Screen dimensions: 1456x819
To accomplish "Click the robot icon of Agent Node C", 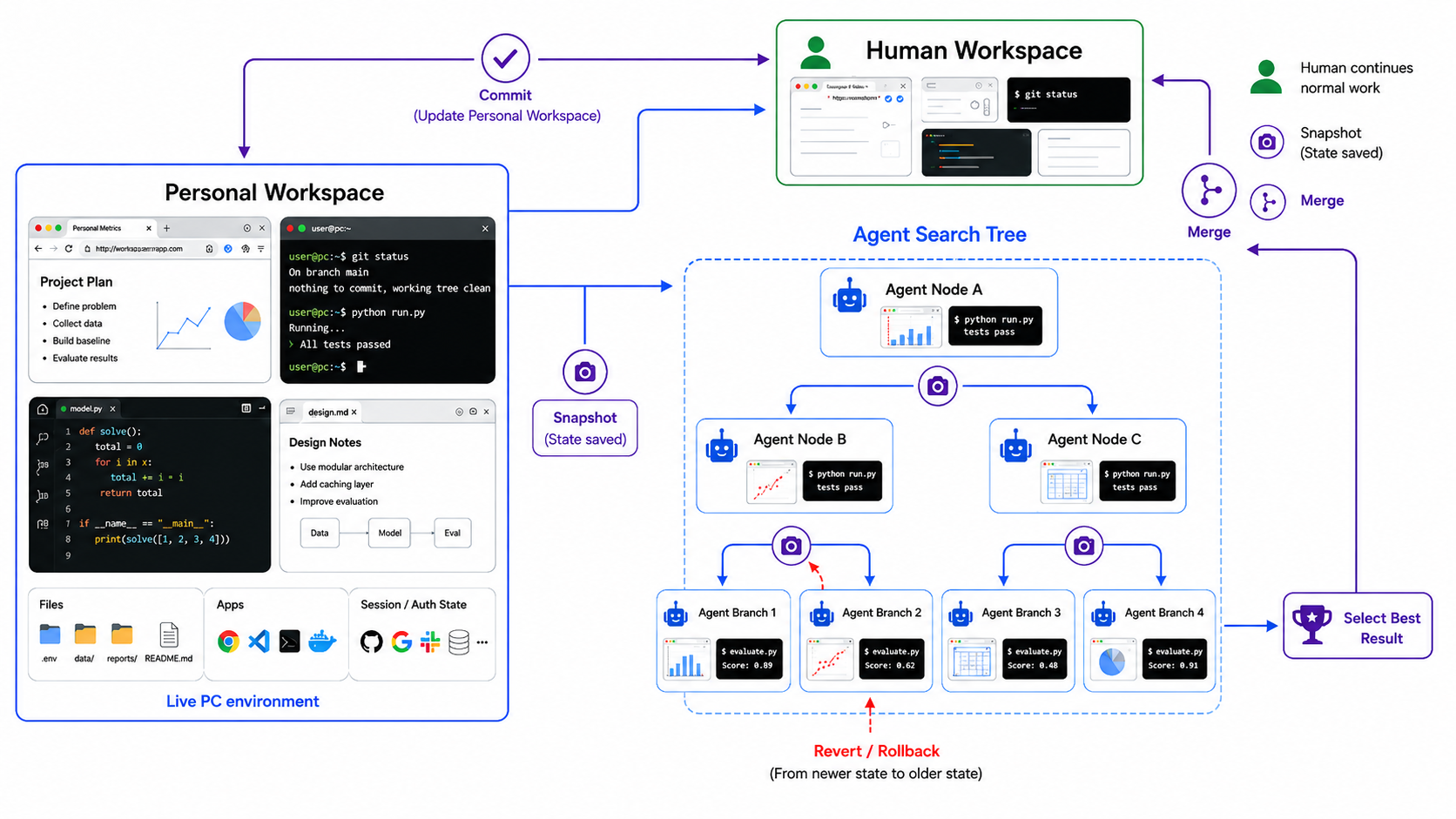I will (x=1015, y=447).
